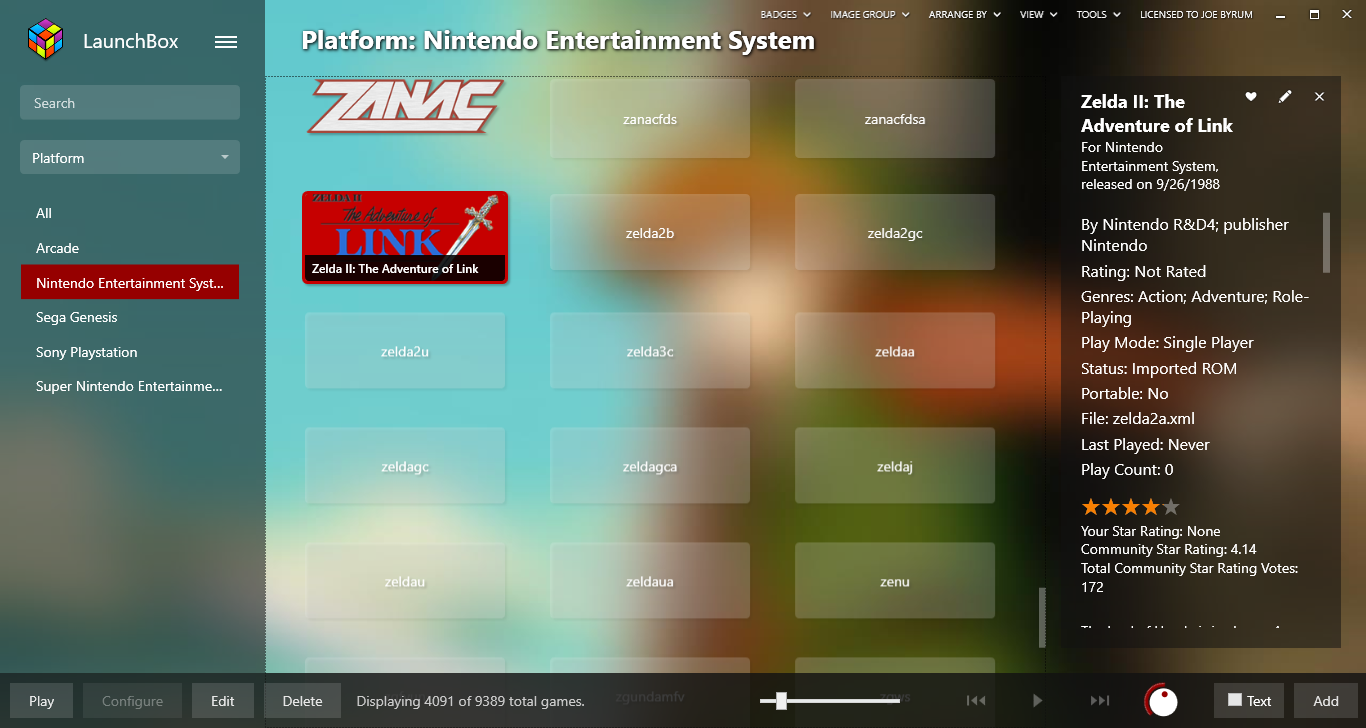
Task: Select the zeldaua game tile
Action: pos(650,581)
